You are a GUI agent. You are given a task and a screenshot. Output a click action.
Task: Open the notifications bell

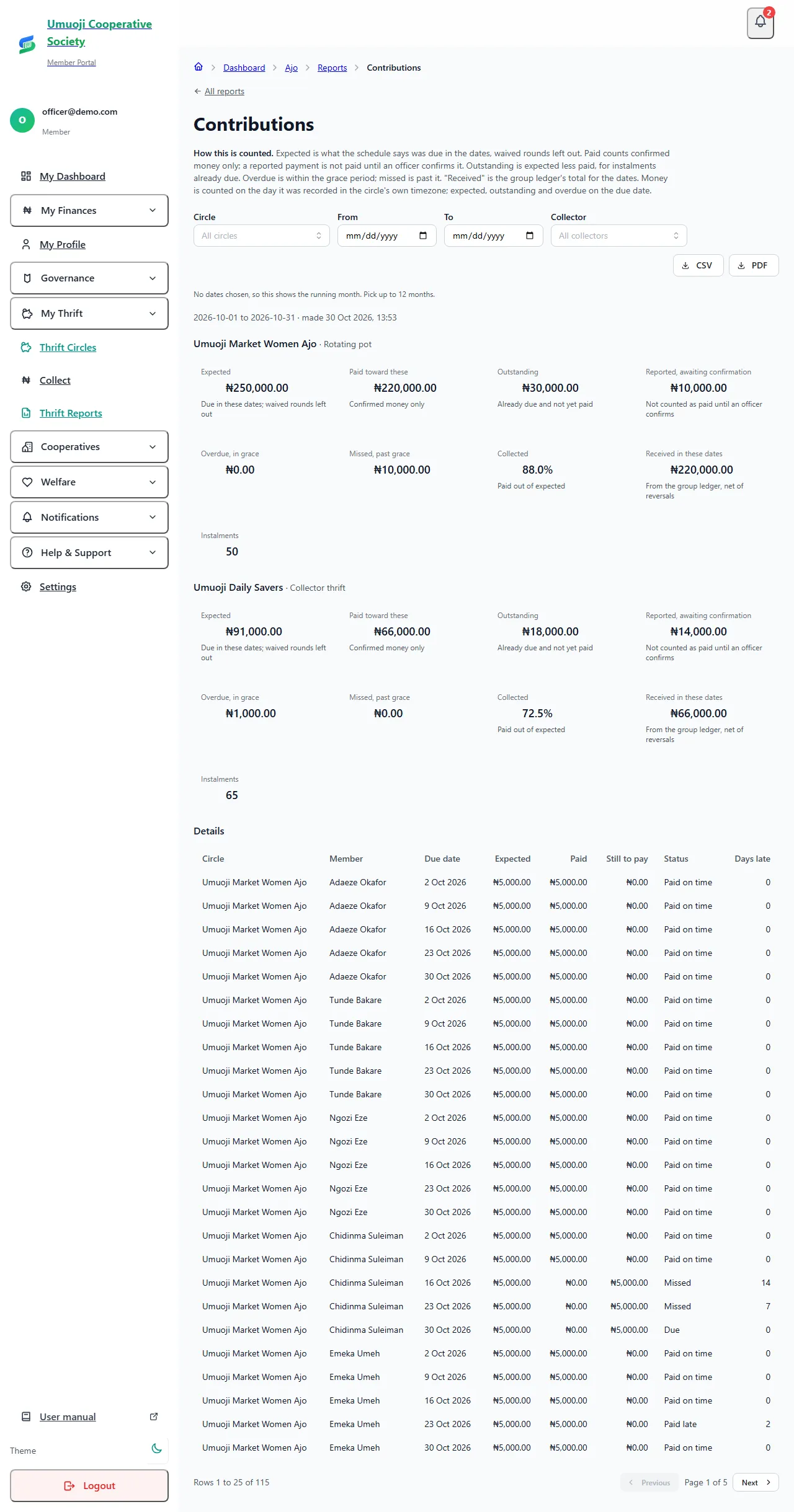pyautogui.click(x=760, y=23)
